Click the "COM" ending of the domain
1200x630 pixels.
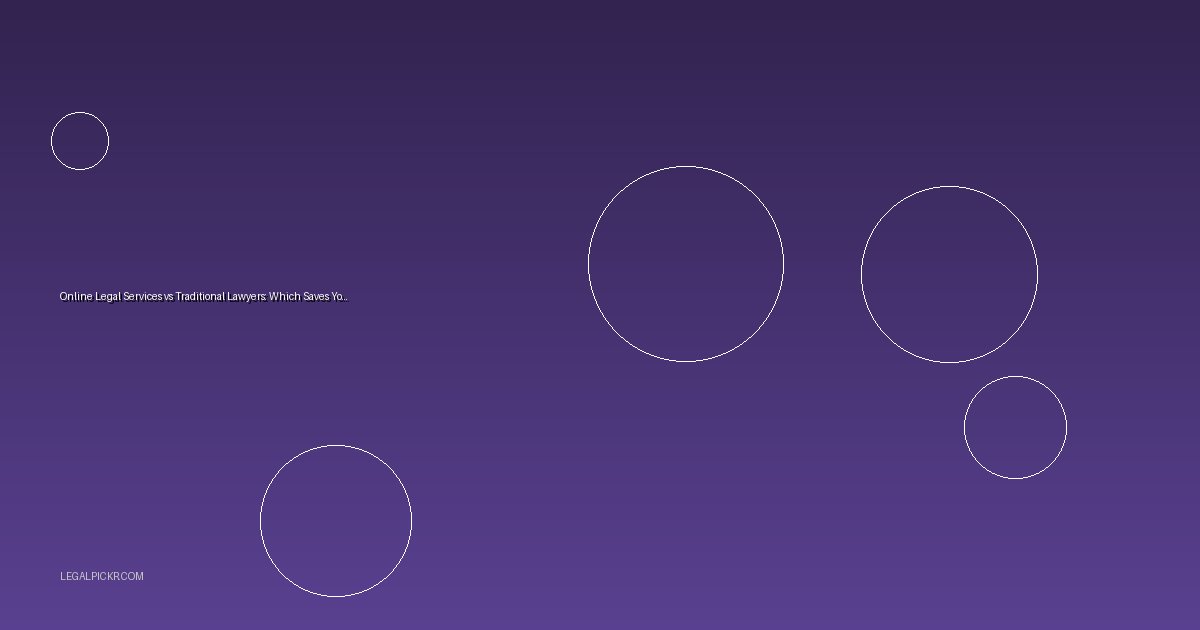(x=132, y=576)
